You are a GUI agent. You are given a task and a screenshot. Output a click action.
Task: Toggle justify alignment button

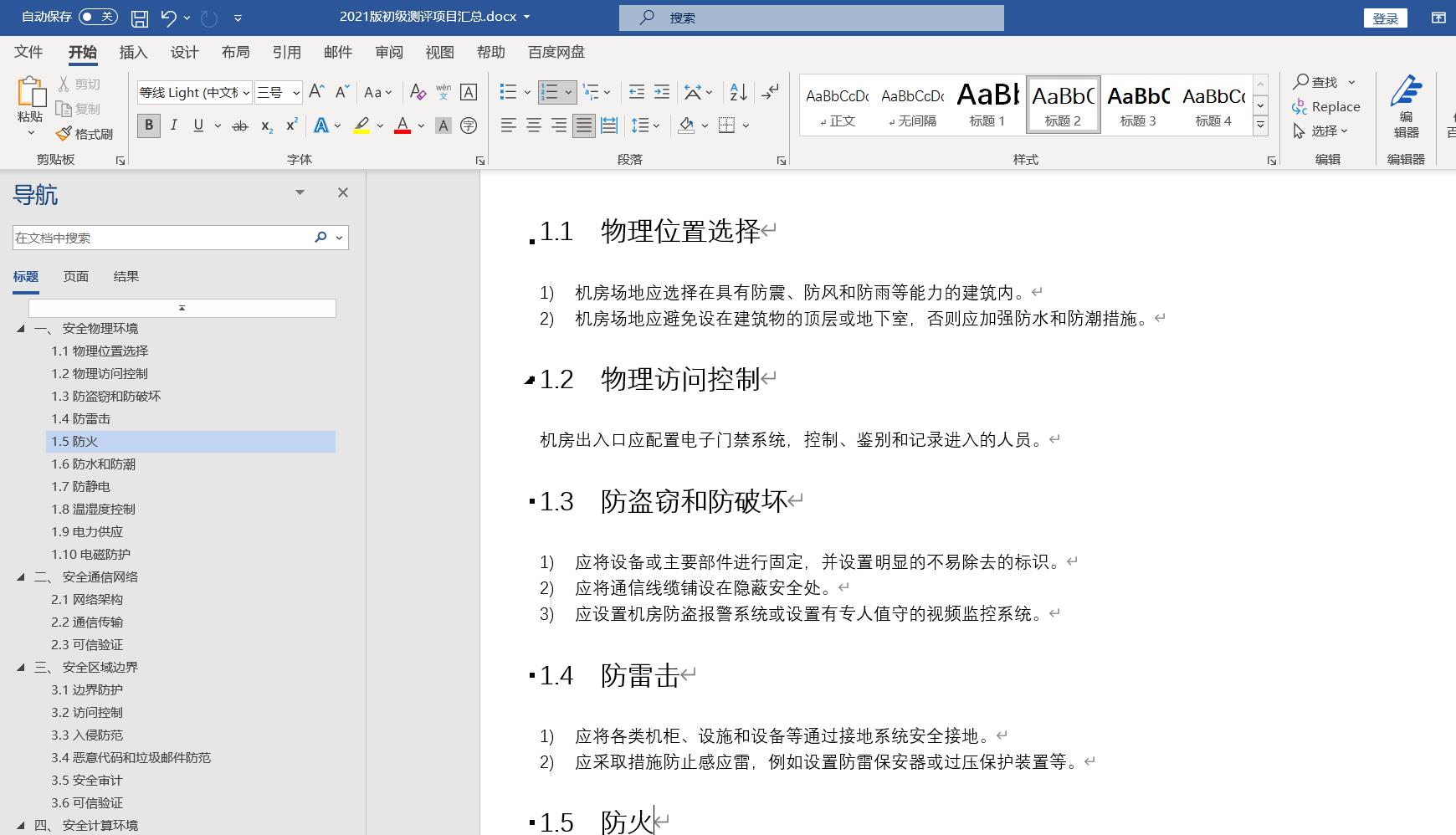584,126
